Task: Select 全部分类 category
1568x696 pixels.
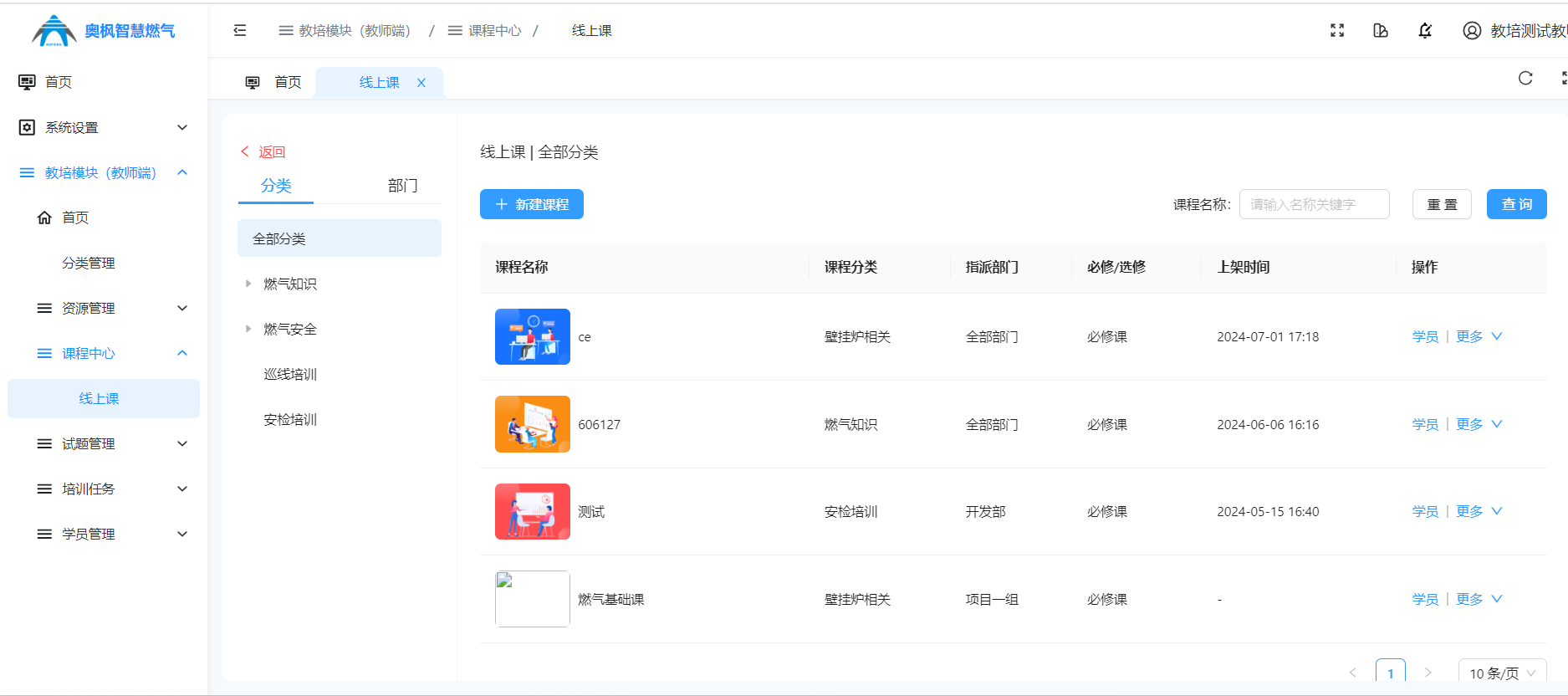Action: (x=340, y=238)
